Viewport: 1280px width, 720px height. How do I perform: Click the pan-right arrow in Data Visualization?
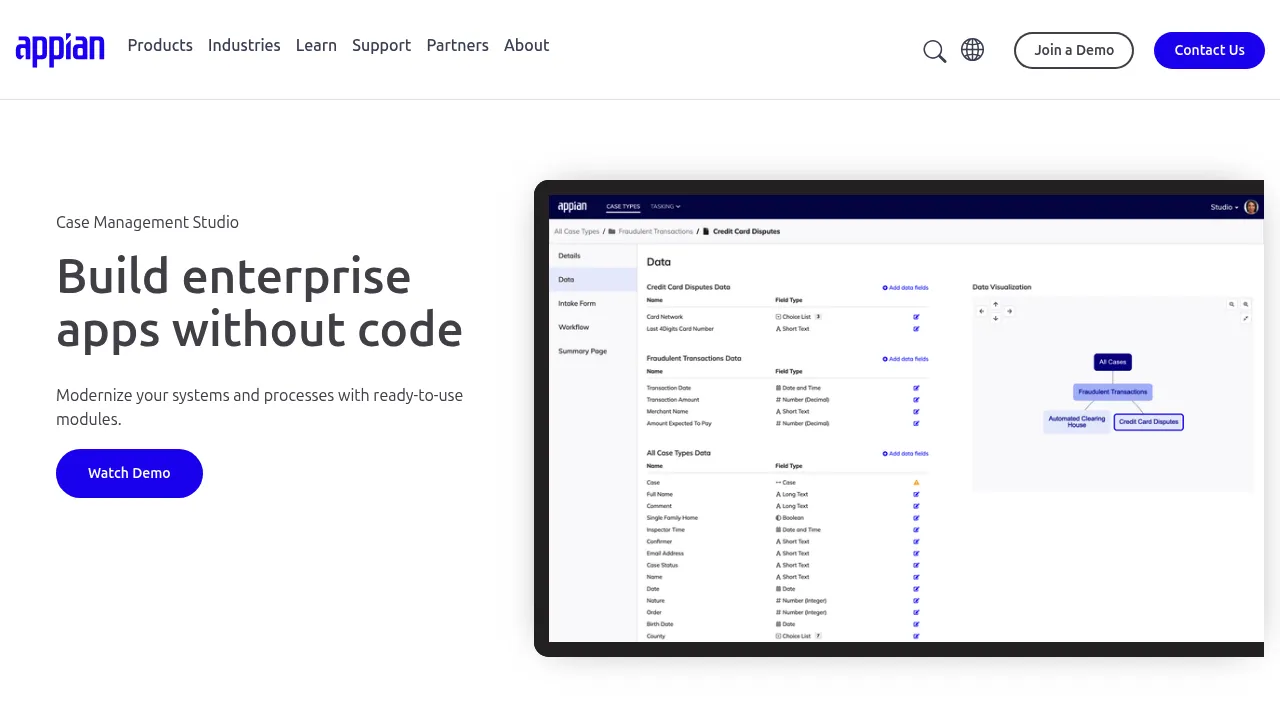click(x=1009, y=311)
